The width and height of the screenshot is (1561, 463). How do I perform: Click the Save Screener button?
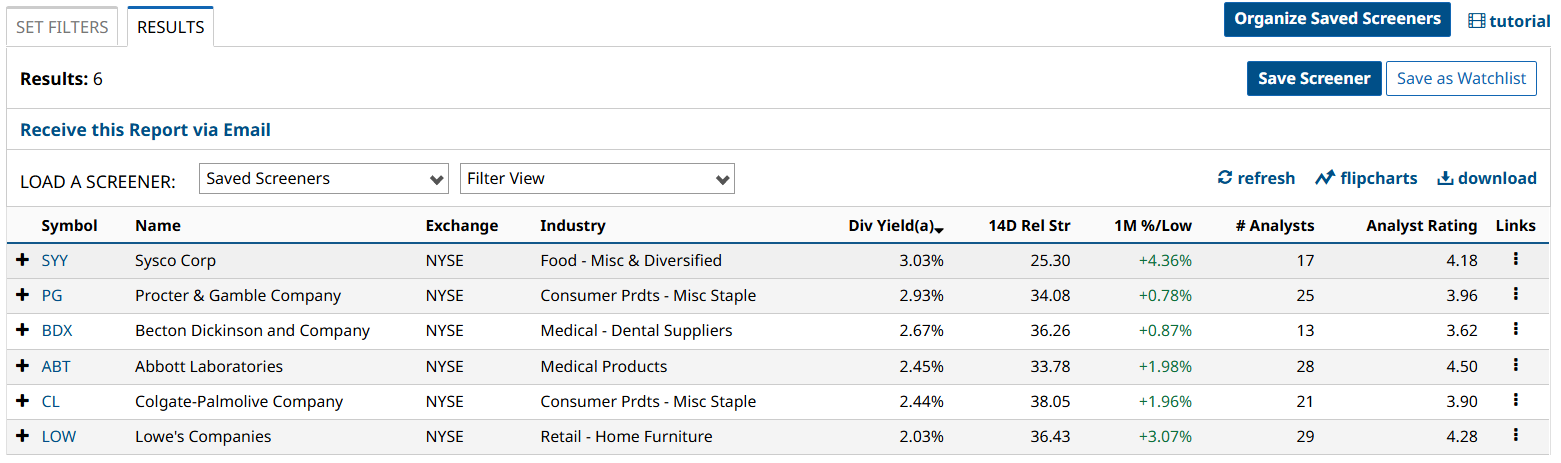(1314, 78)
